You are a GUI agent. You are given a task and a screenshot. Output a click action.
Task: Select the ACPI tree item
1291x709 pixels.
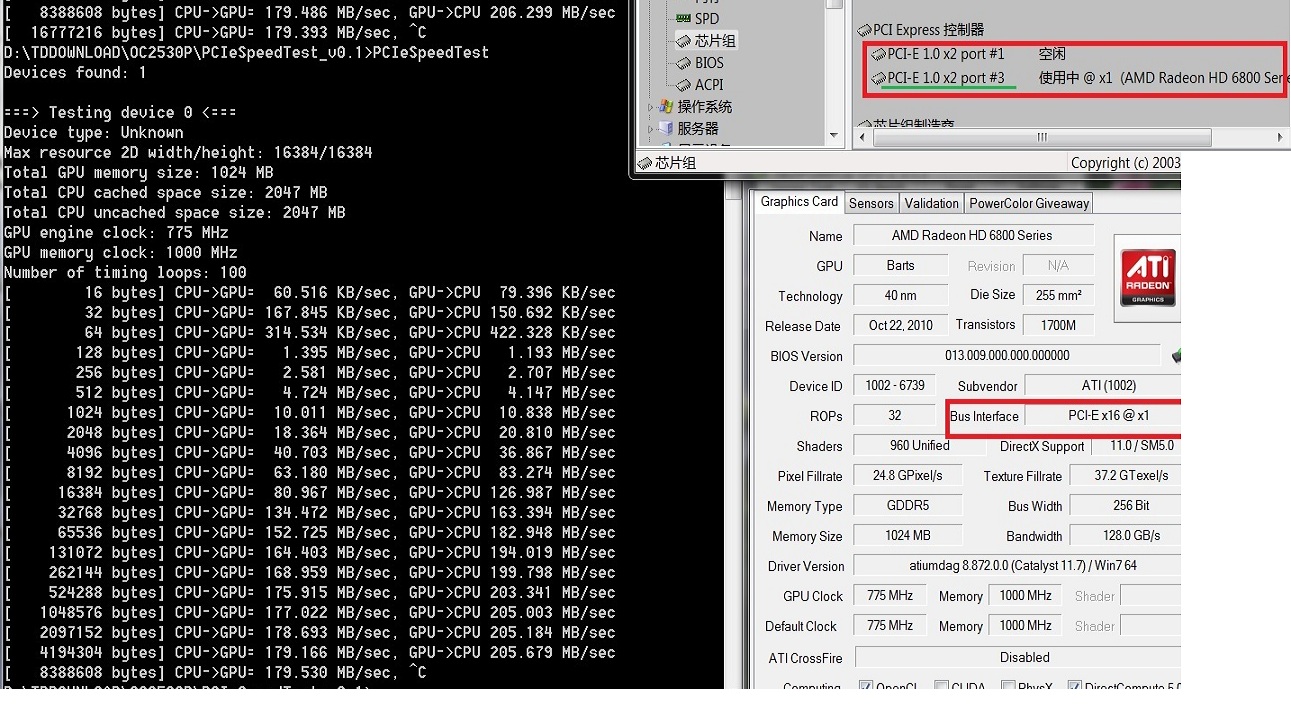point(709,84)
